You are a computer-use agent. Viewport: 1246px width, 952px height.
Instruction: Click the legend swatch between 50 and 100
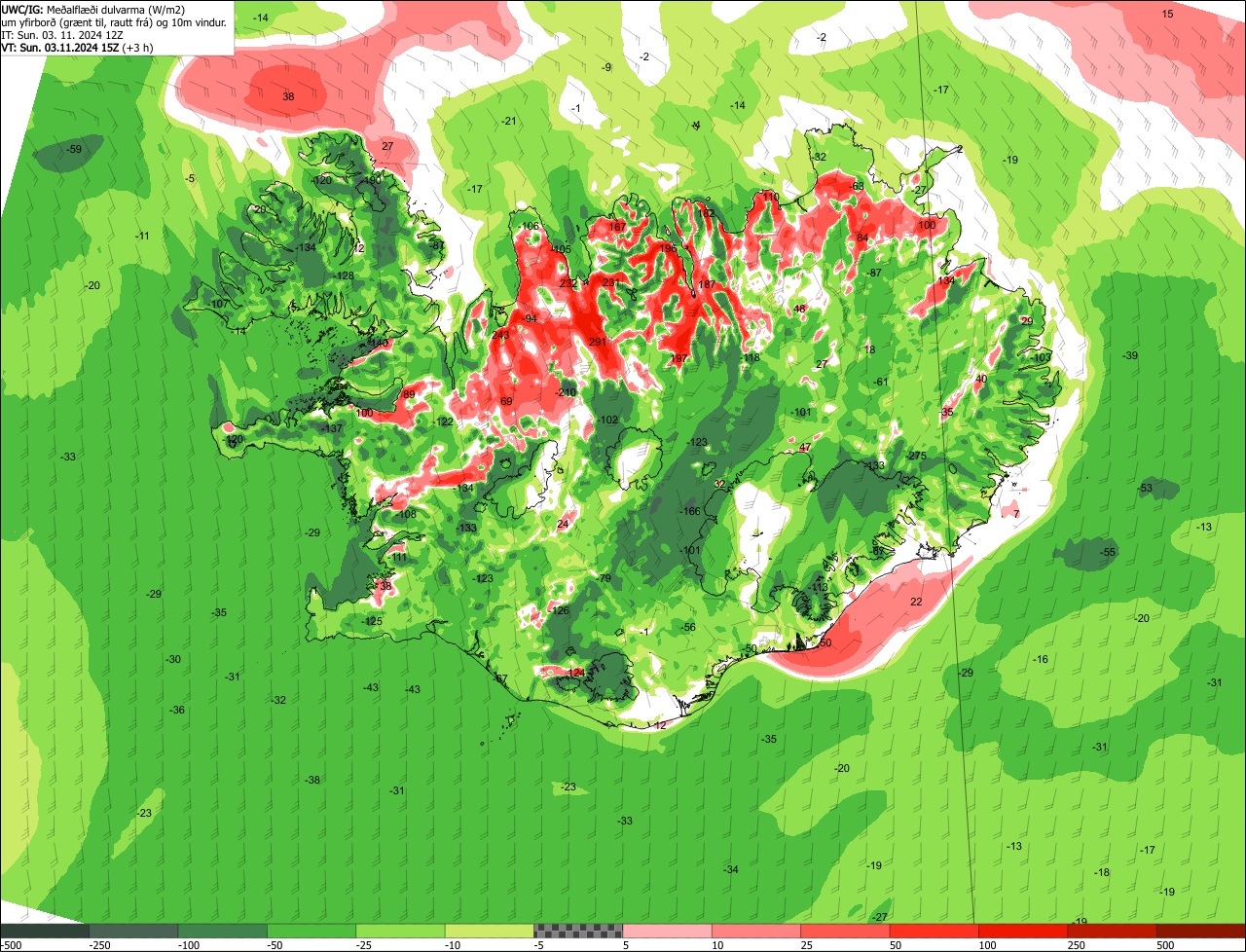934,931
